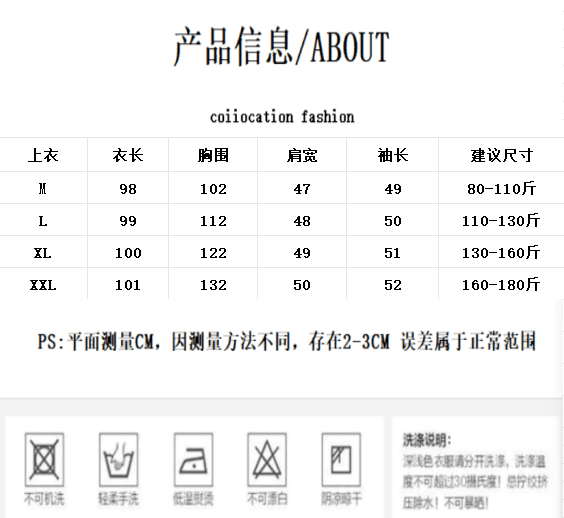Click the PS measurement note text

287,341
